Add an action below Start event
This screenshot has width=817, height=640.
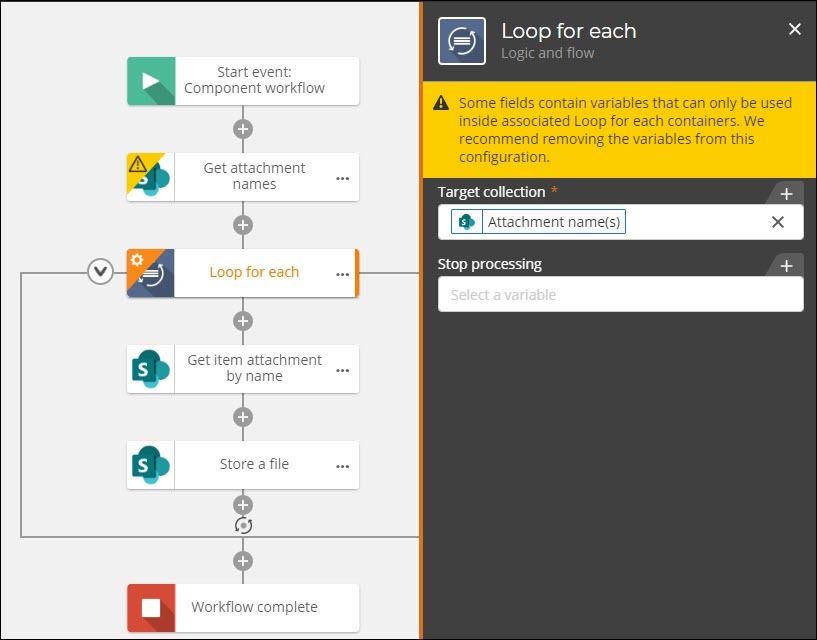[x=243, y=129]
